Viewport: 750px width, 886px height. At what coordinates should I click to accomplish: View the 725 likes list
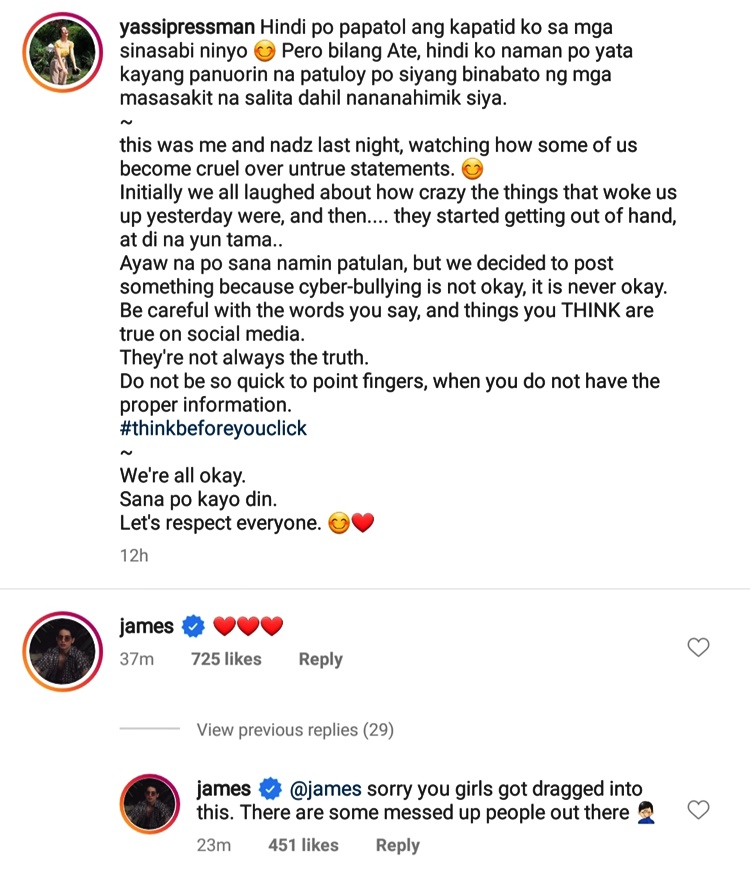[x=226, y=659]
